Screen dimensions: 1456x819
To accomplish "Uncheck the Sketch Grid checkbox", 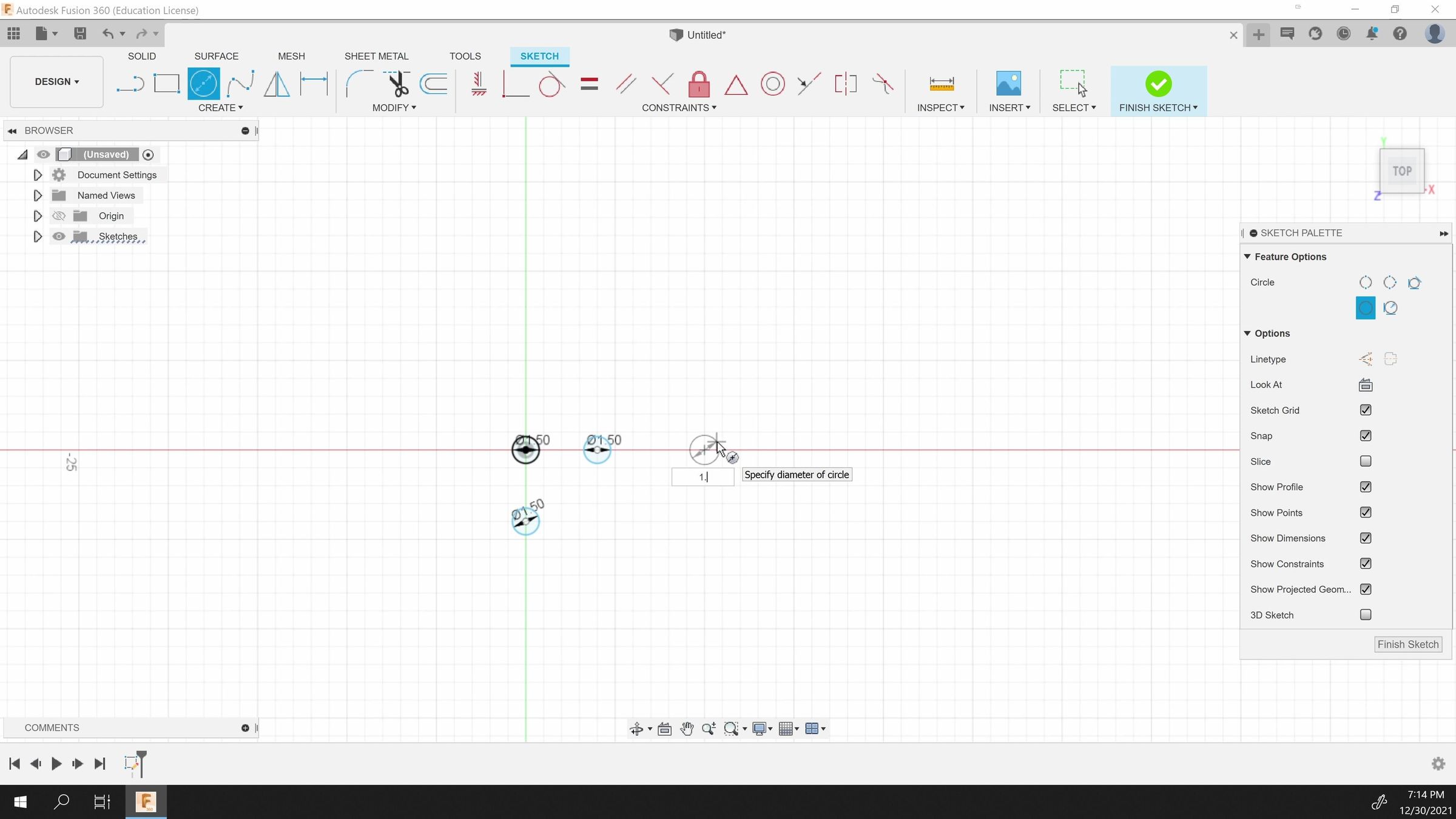I will (1366, 410).
